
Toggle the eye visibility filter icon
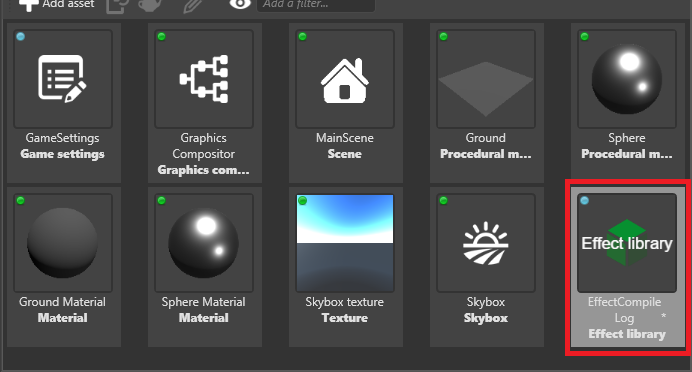tap(240, 4)
